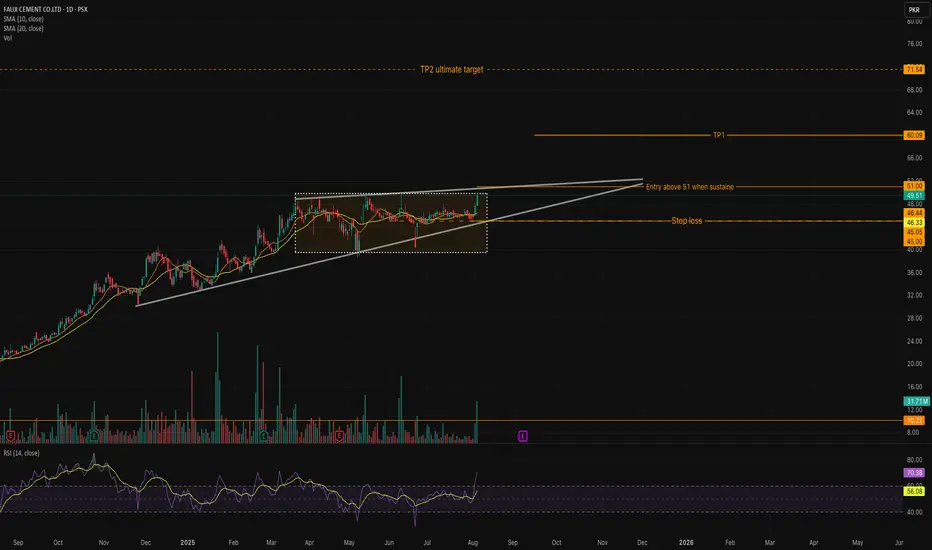Click the 28.00 price scale label

(x=914, y=318)
